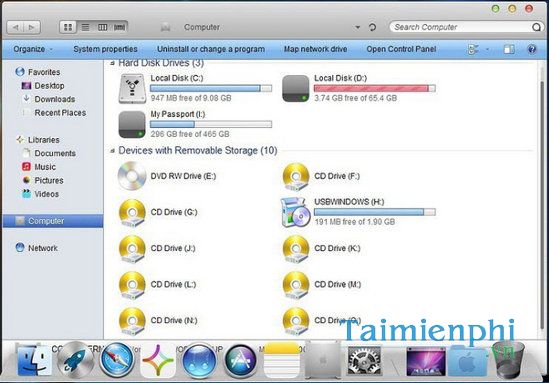
Task: Switch to column view mode
Action: pyautogui.click(x=102, y=27)
